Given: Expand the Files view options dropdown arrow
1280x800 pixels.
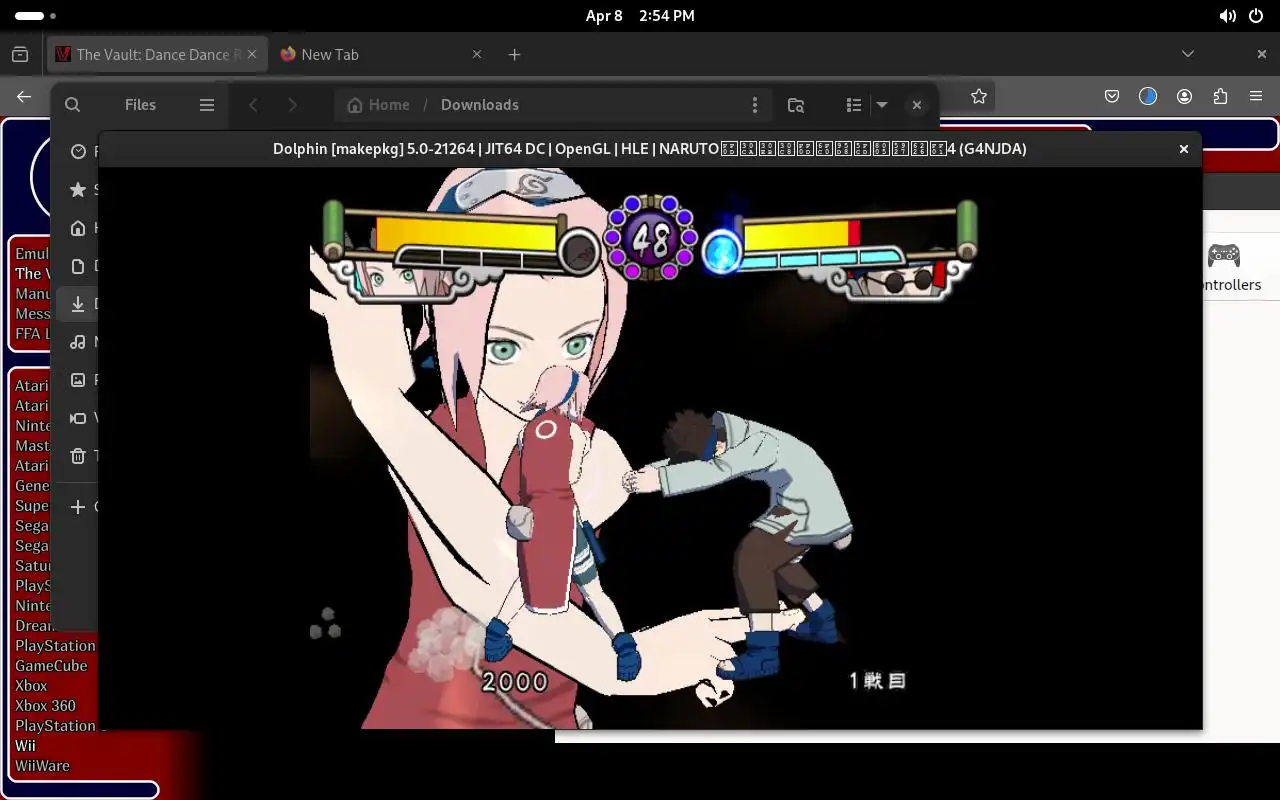Looking at the screenshot, I should coord(882,105).
